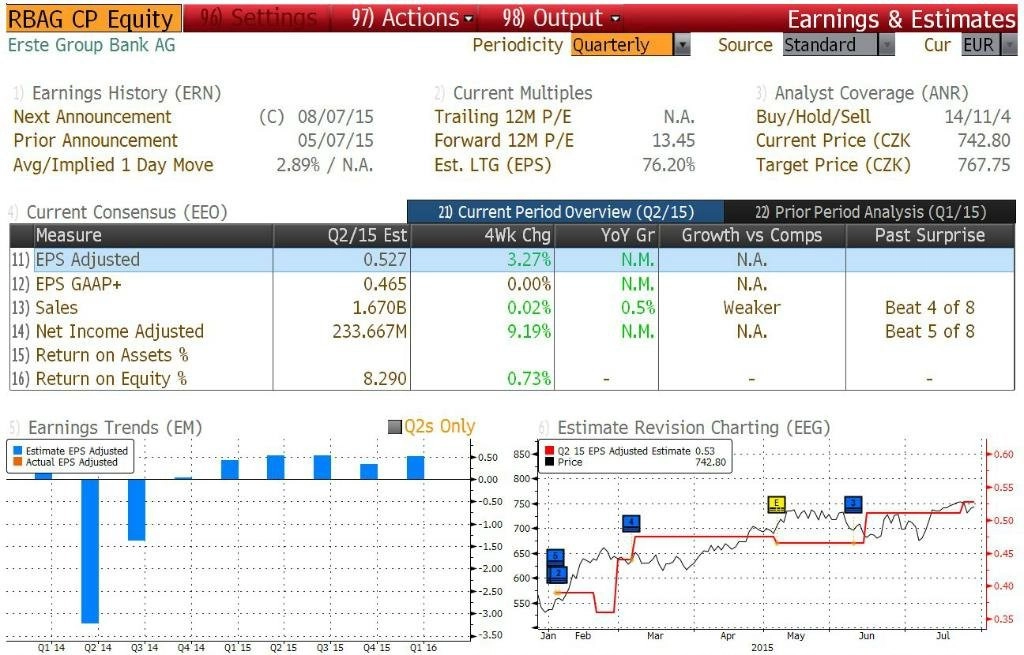Click the blue marker labeled 2 near January

(558, 574)
